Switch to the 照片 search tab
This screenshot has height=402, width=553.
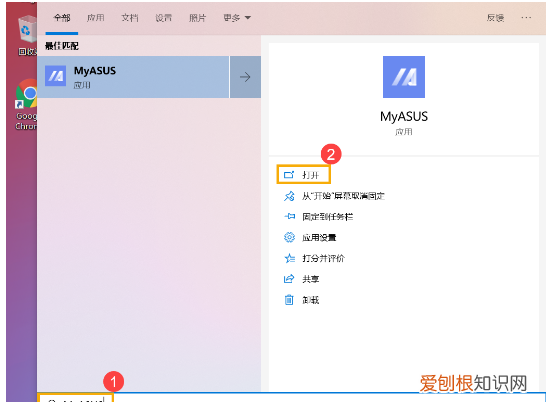point(198,18)
